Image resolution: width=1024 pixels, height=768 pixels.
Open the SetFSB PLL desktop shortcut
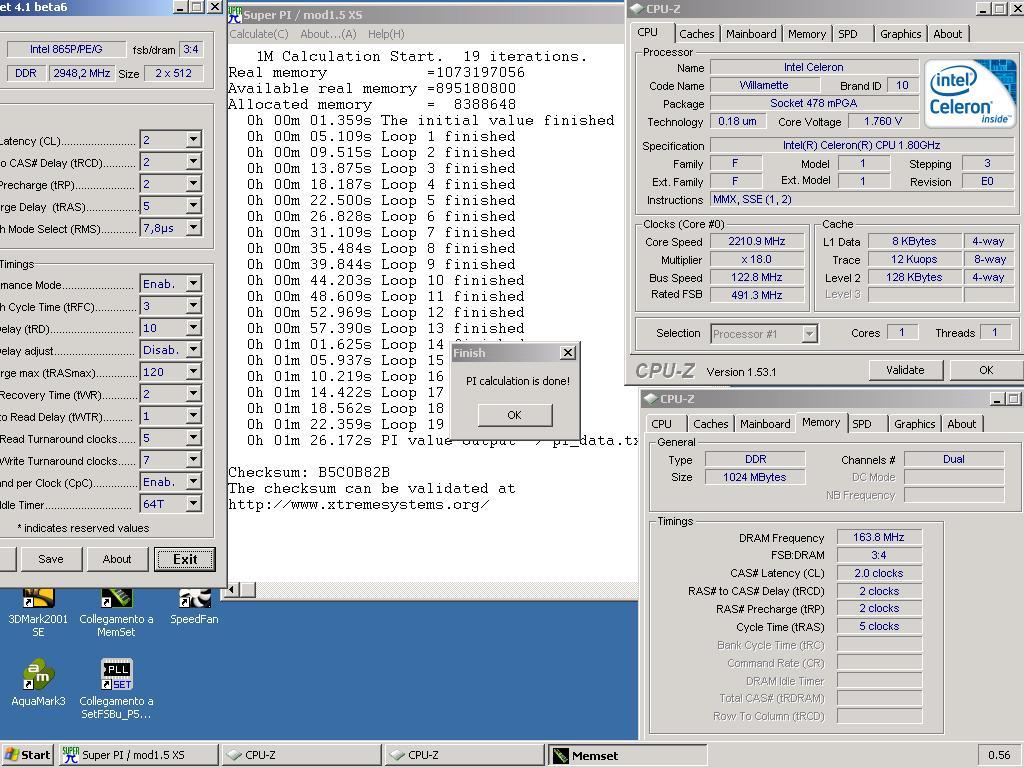click(x=116, y=690)
